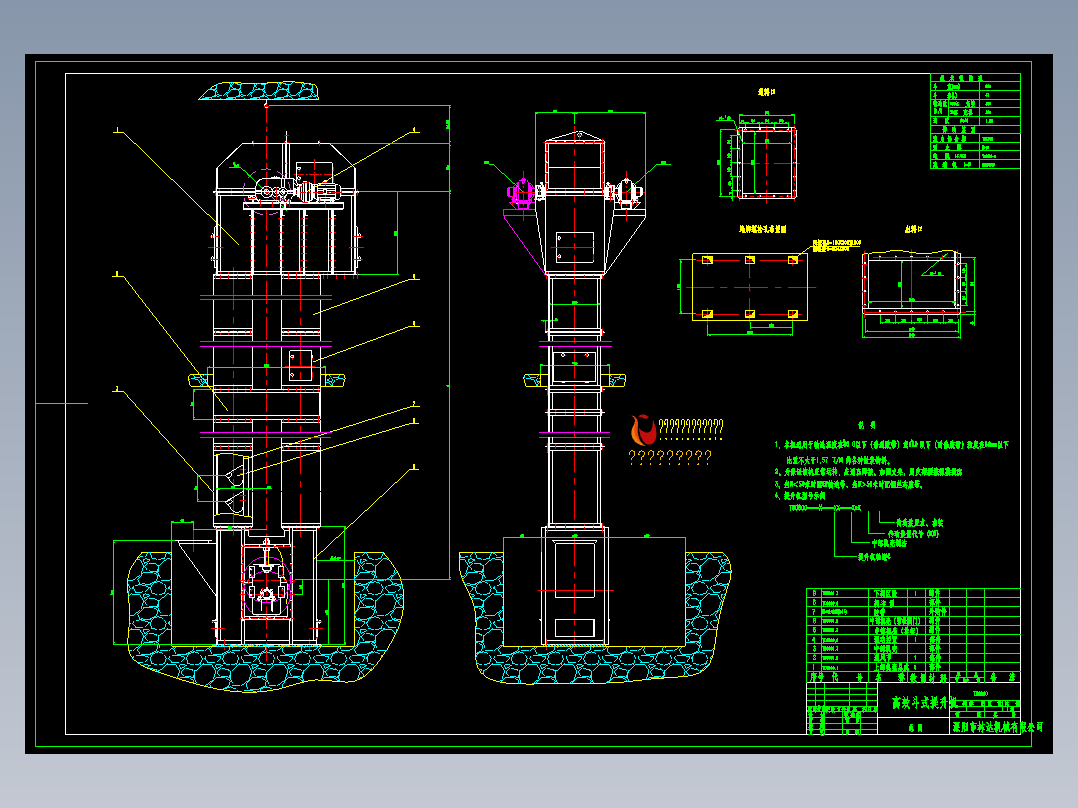Image resolution: width=1078 pixels, height=808 pixels.
Task: Click the parts list header row 序号 代号
Action: click(913, 677)
